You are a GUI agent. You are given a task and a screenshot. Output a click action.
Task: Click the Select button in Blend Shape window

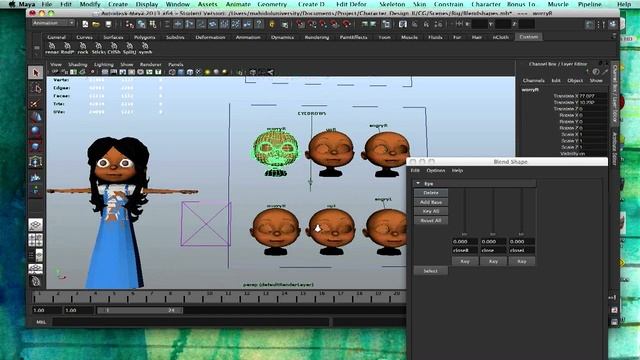431,271
